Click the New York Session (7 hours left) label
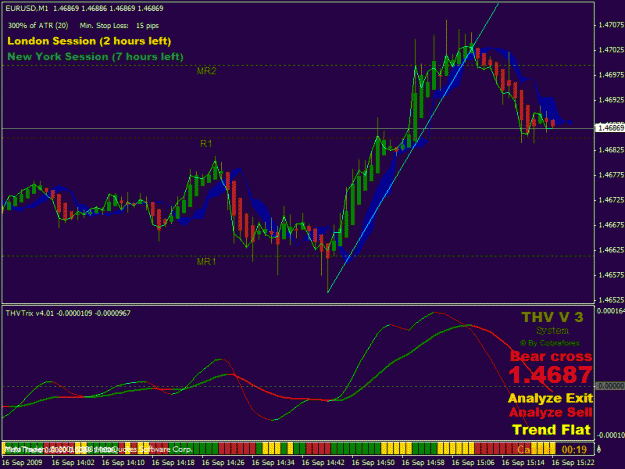Screen dimensions: 625x469 95,57
